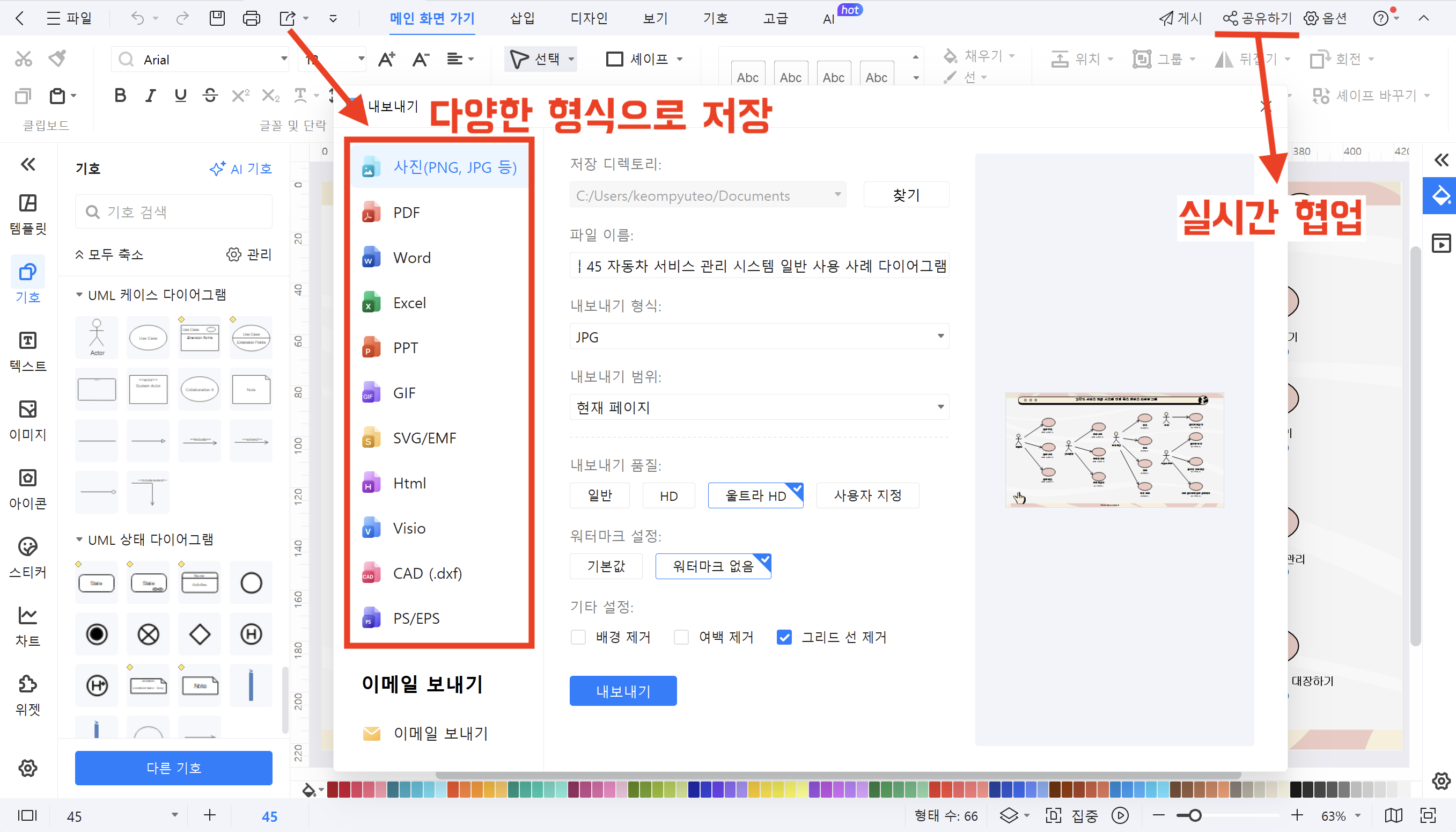
Task: Choose PDF export format
Action: click(x=407, y=213)
